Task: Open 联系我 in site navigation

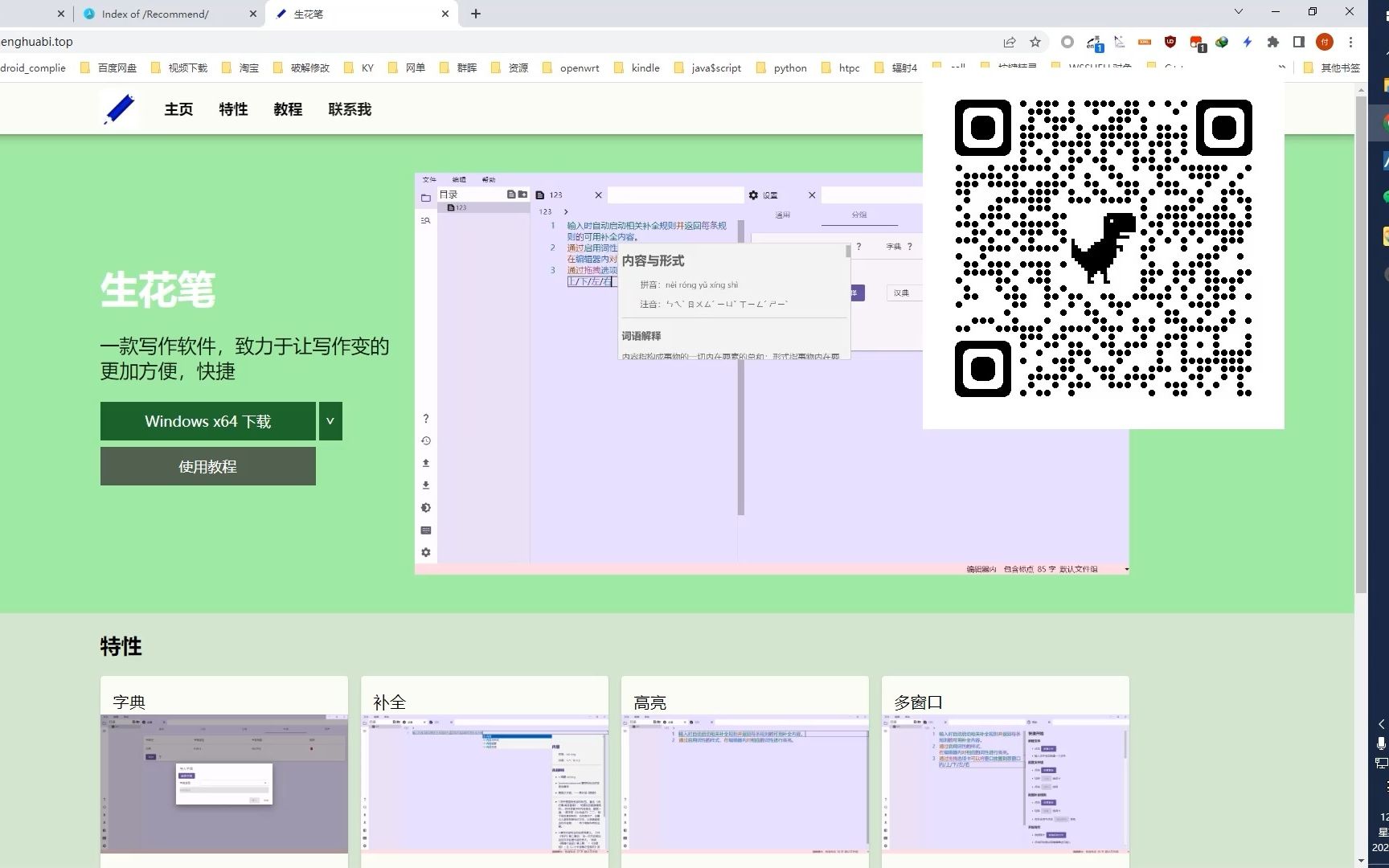Action: point(350,109)
